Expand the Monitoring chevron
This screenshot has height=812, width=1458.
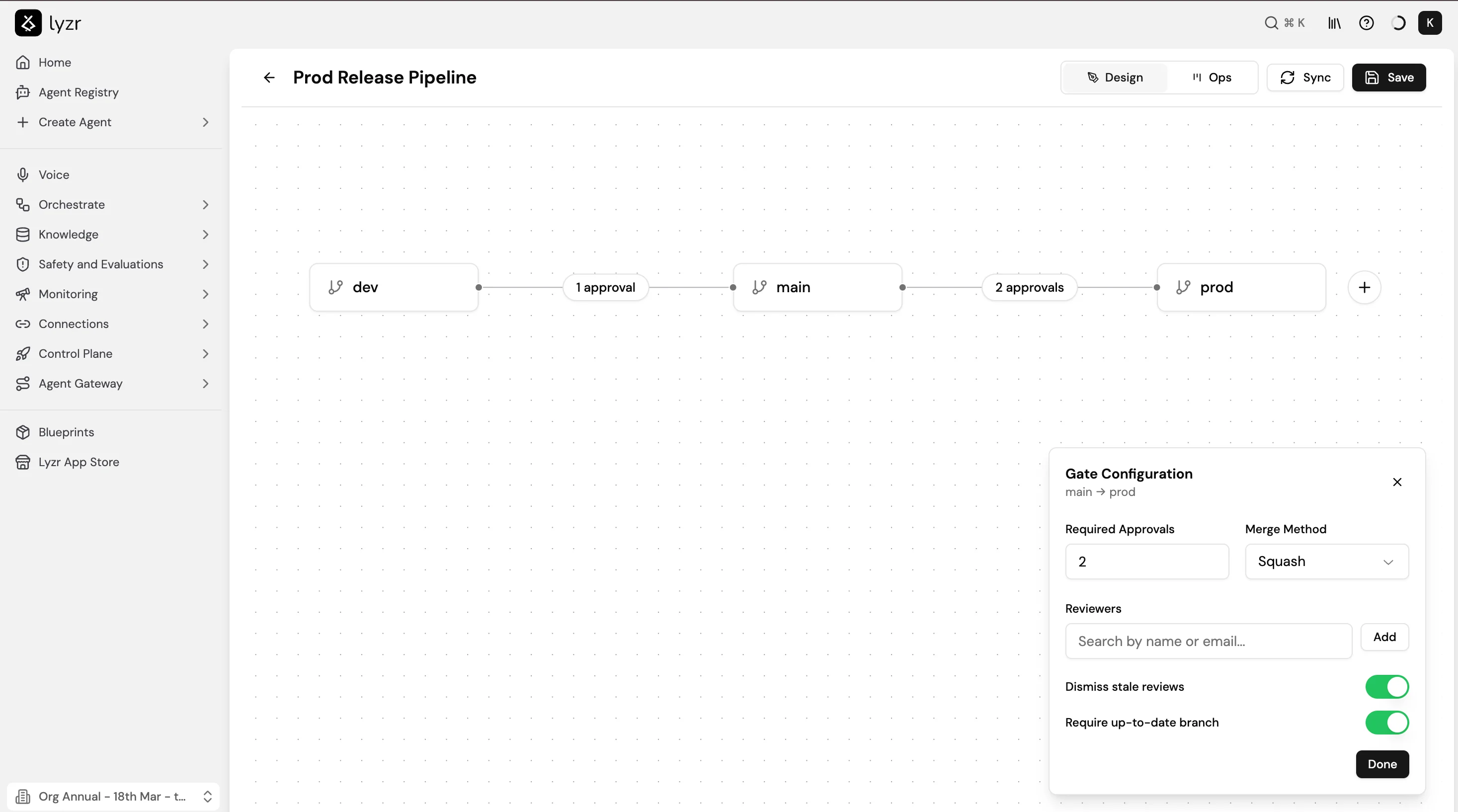point(205,294)
